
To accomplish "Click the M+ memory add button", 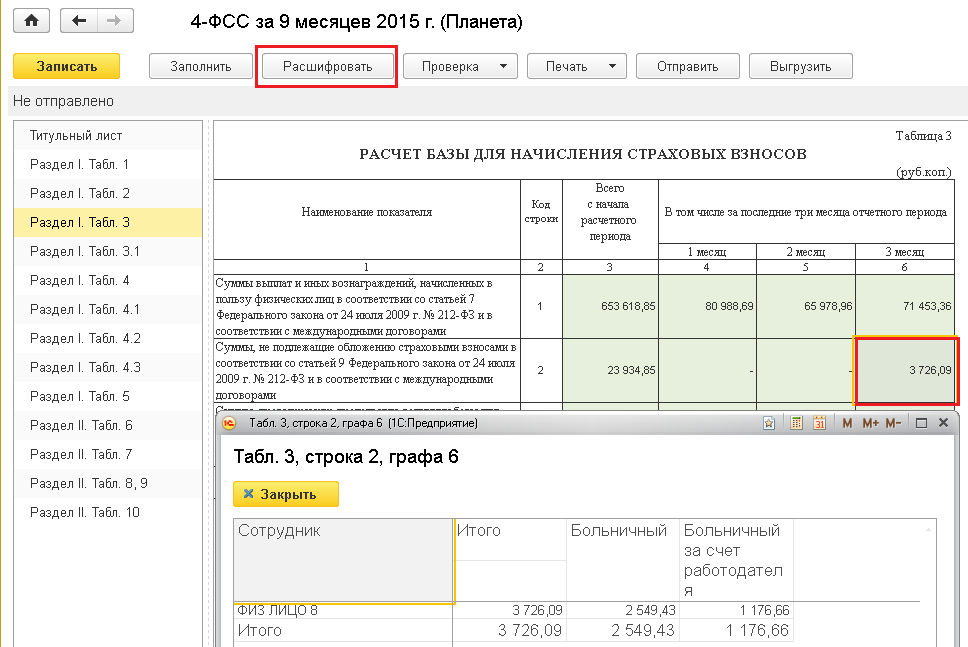I will 870,423.
